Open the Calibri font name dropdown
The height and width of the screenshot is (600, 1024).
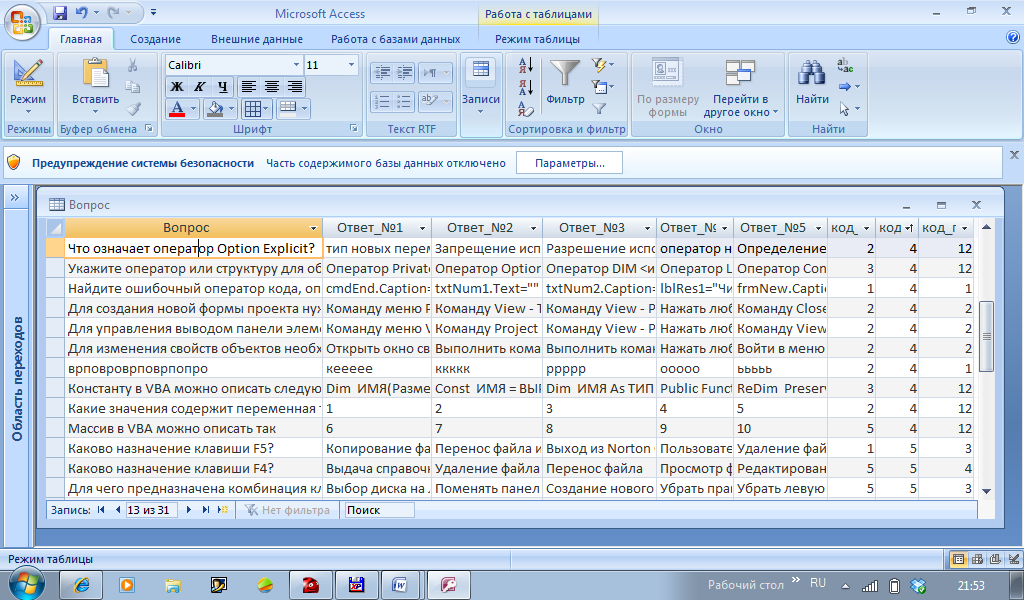click(296, 65)
